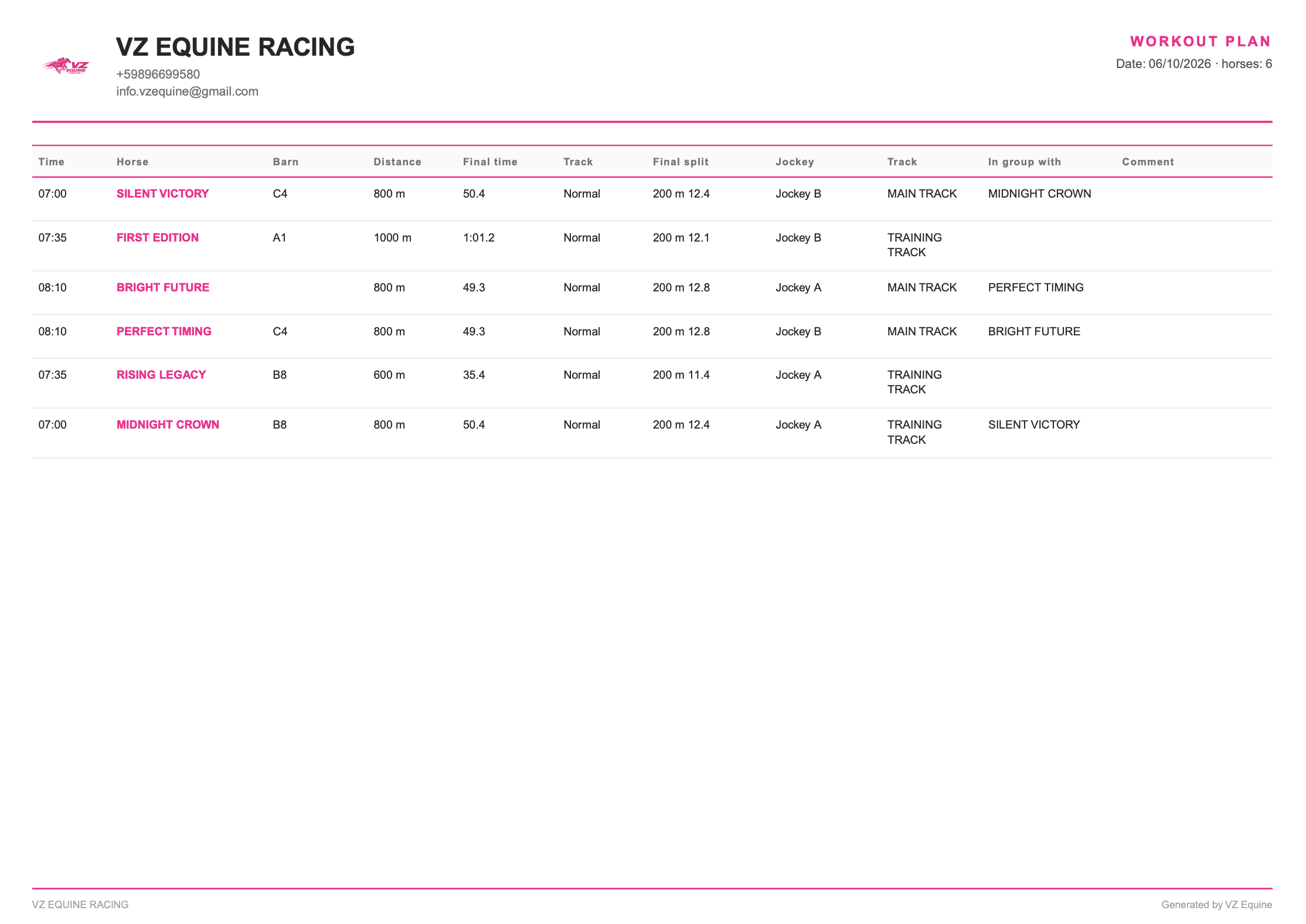Select the VZ EQUINE RACING title heading
The width and height of the screenshot is (1306, 924).
click(x=236, y=47)
